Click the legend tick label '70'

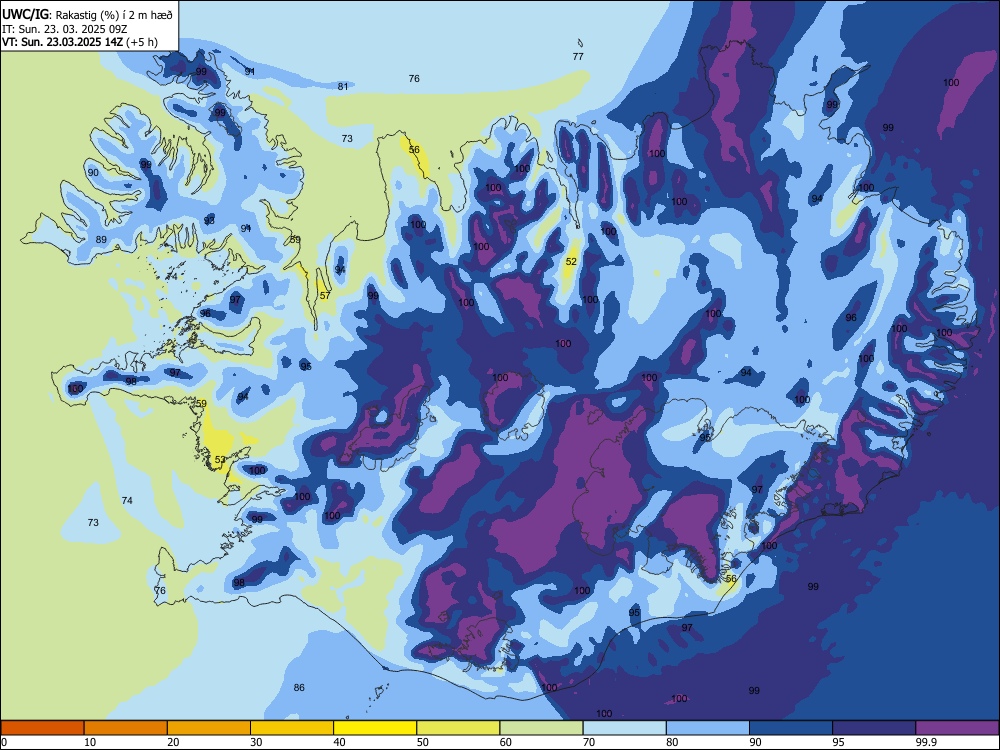pos(589,742)
